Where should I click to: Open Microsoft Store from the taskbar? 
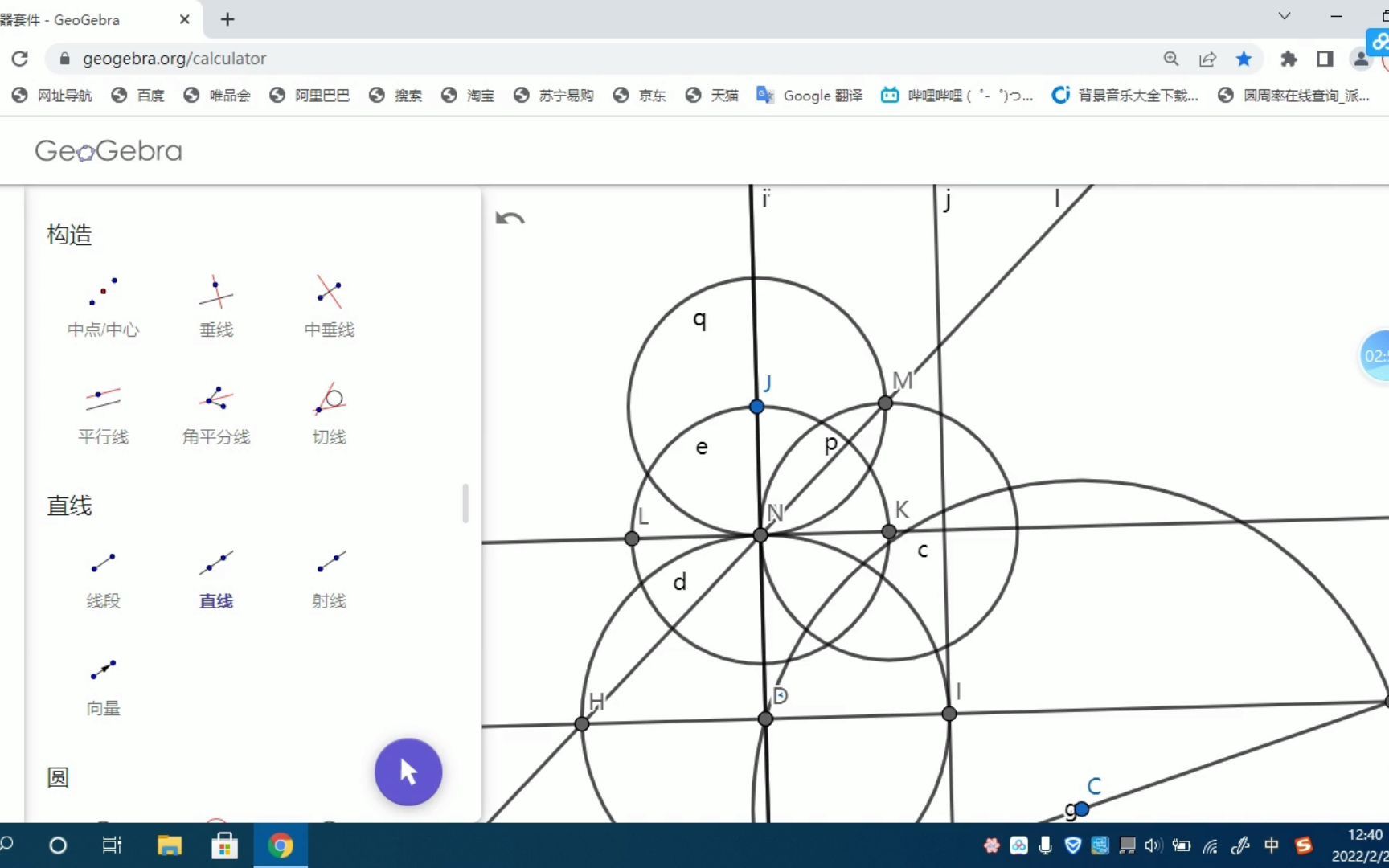(224, 845)
